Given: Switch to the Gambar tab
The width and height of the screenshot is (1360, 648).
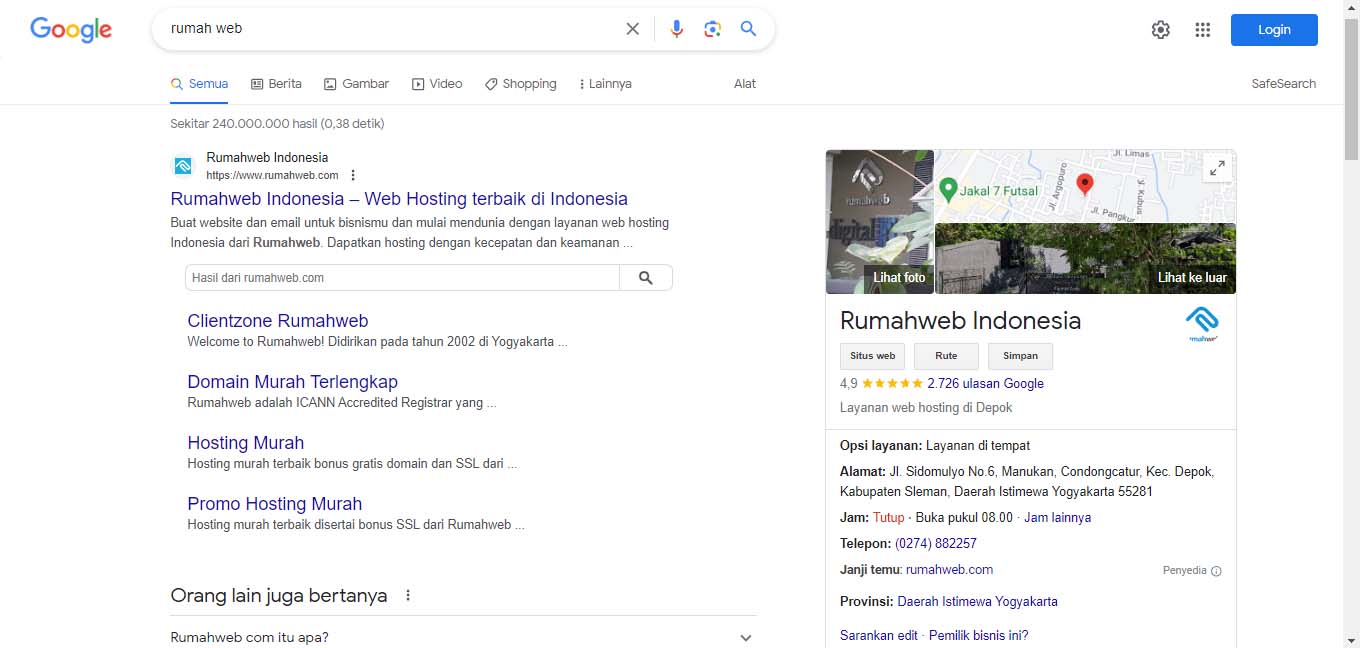Looking at the screenshot, I should [356, 84].
